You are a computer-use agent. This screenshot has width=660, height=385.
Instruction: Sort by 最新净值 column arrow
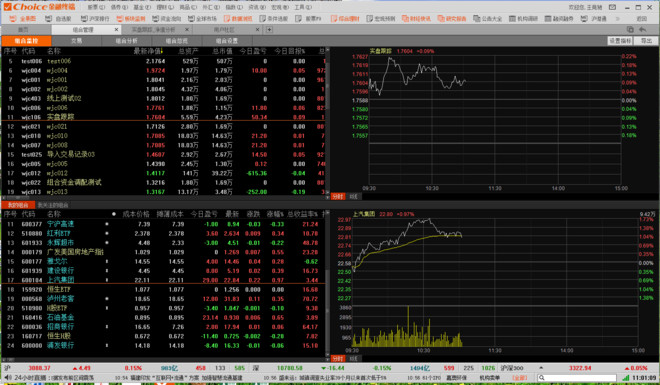click(162, 51)
